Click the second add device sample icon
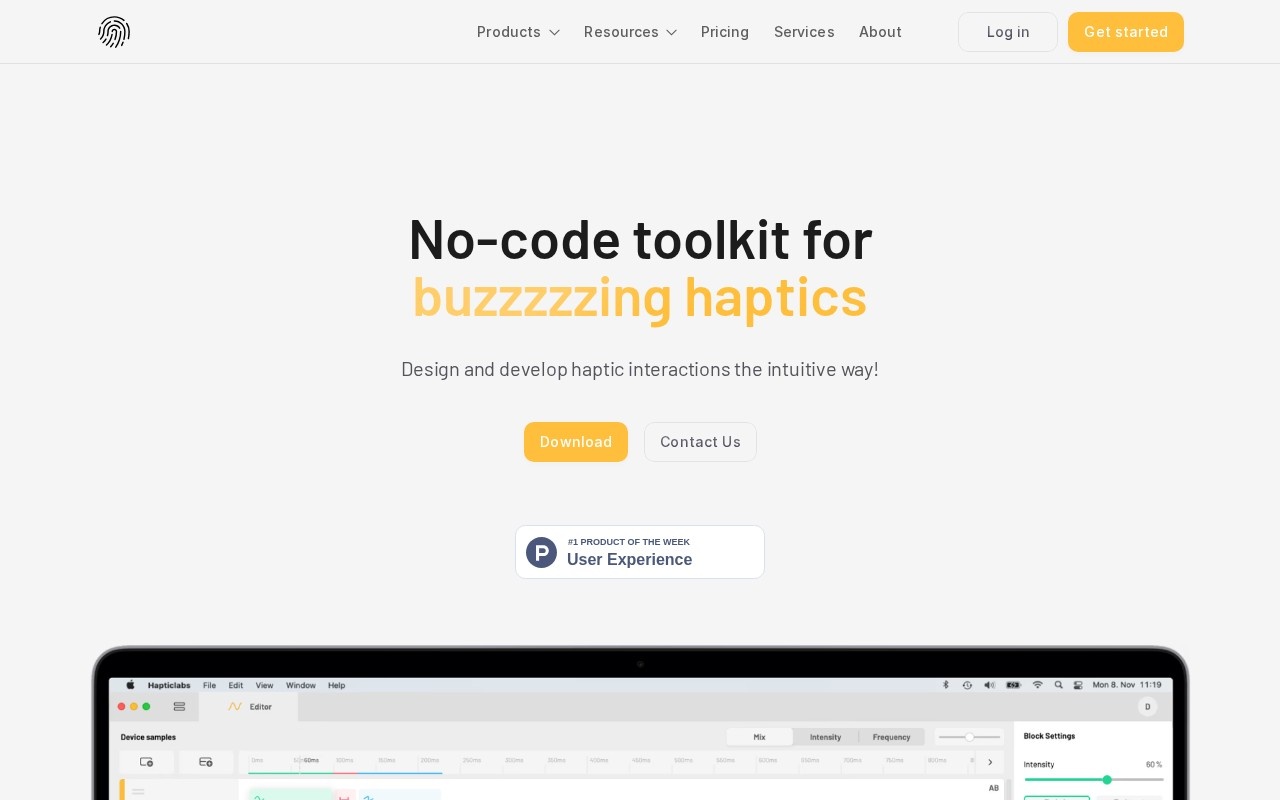Screen dimensions: 1280x800 [x=206, y=762]
